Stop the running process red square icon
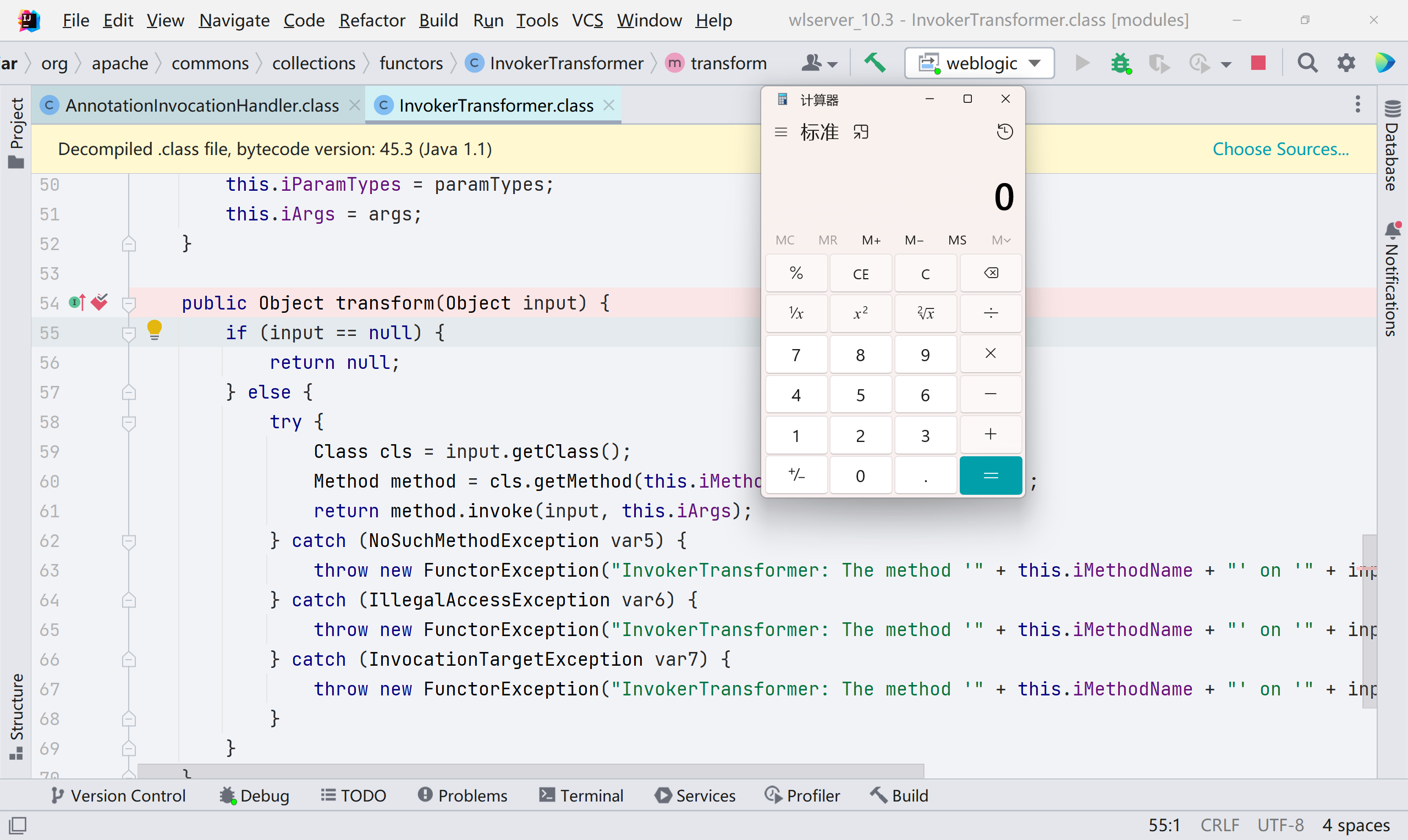The height and width of the screenshot is (840, 1408). click(x=1258, y=63)
